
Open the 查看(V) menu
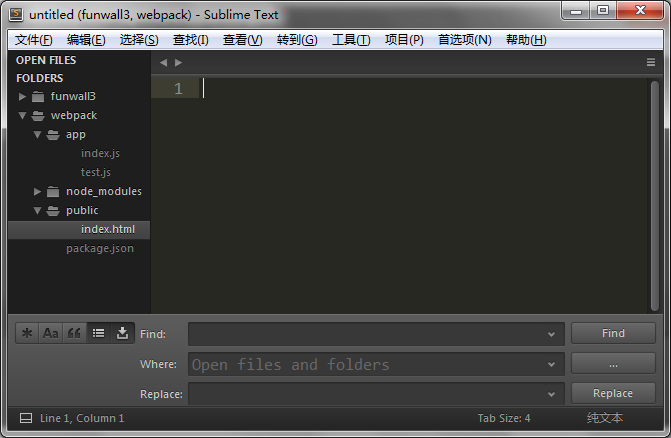click(x=242, y=40)
